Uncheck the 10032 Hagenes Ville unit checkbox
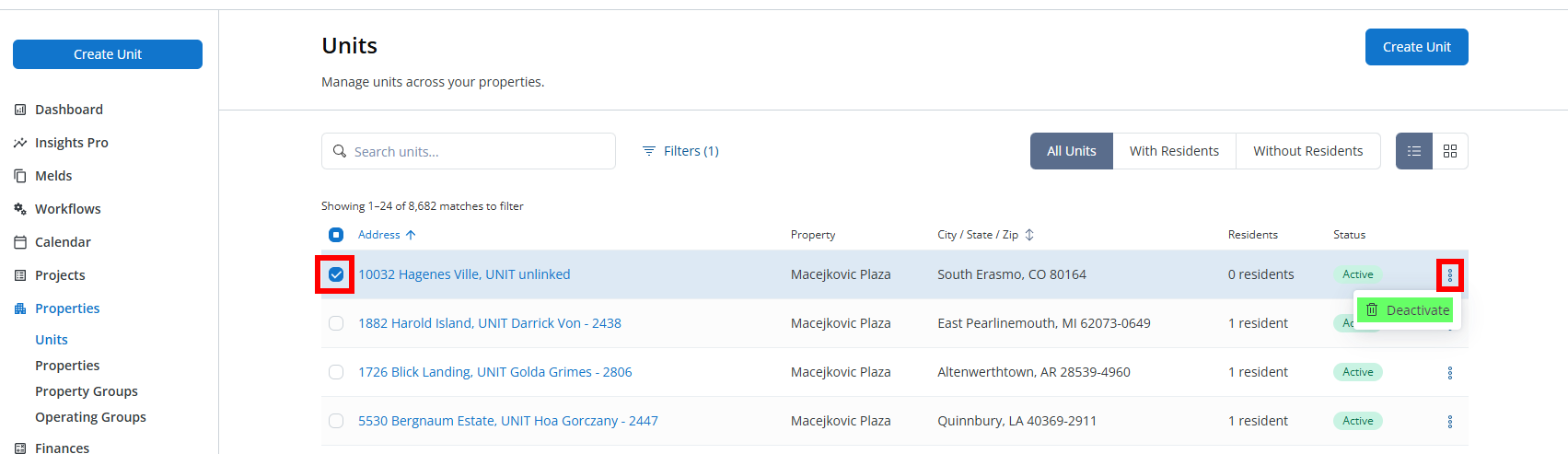 (336, 274)
